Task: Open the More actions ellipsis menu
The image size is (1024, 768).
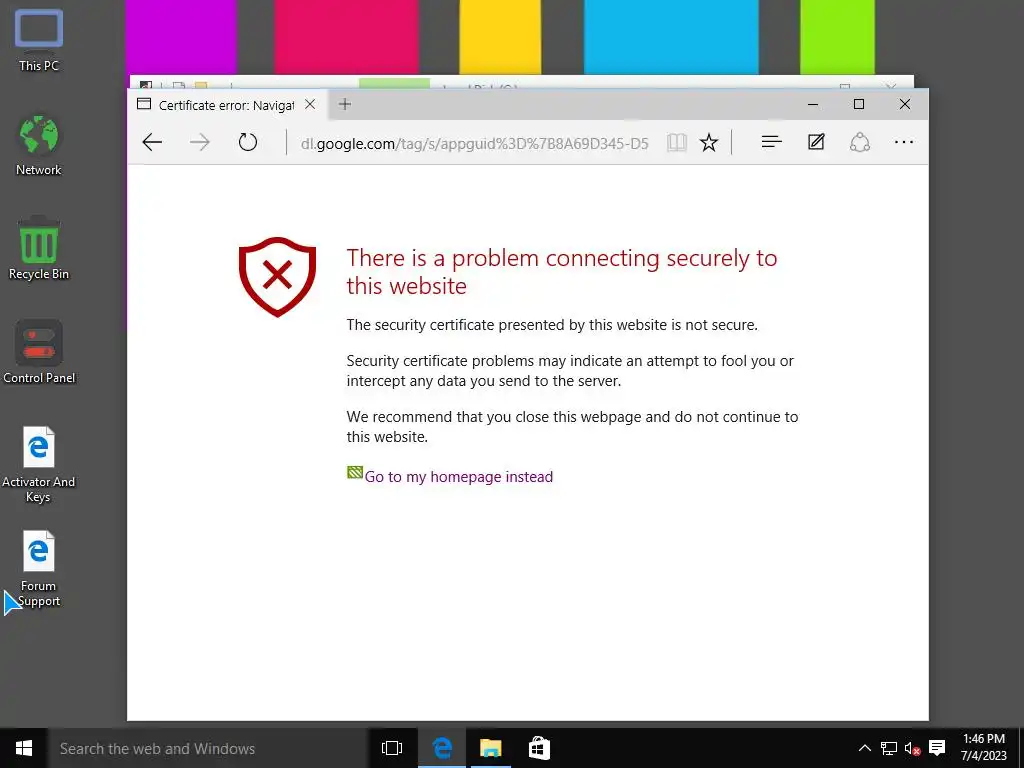Action: point(904,142)
